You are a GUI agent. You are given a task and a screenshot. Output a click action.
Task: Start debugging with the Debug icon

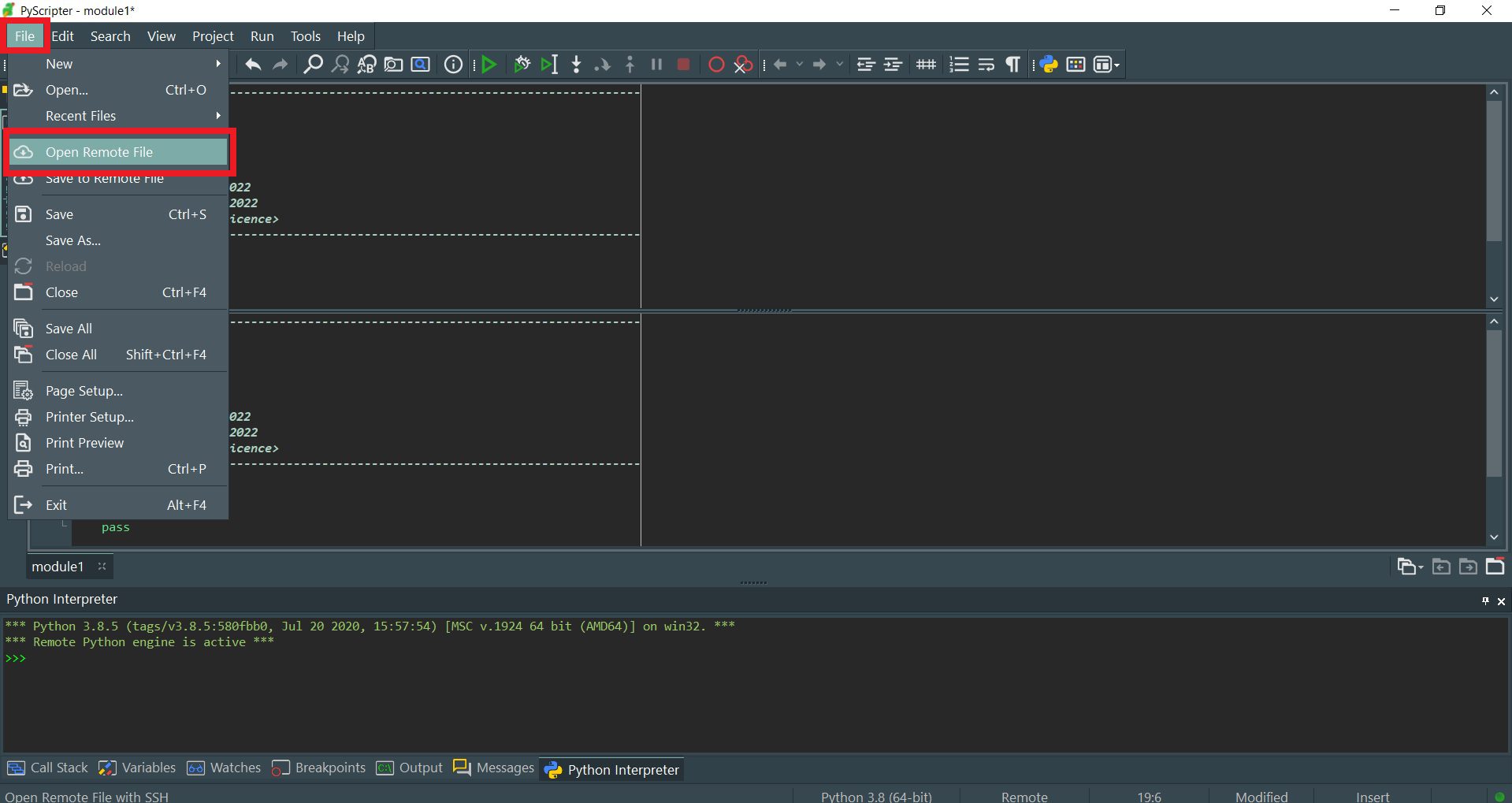pos(522,65)
